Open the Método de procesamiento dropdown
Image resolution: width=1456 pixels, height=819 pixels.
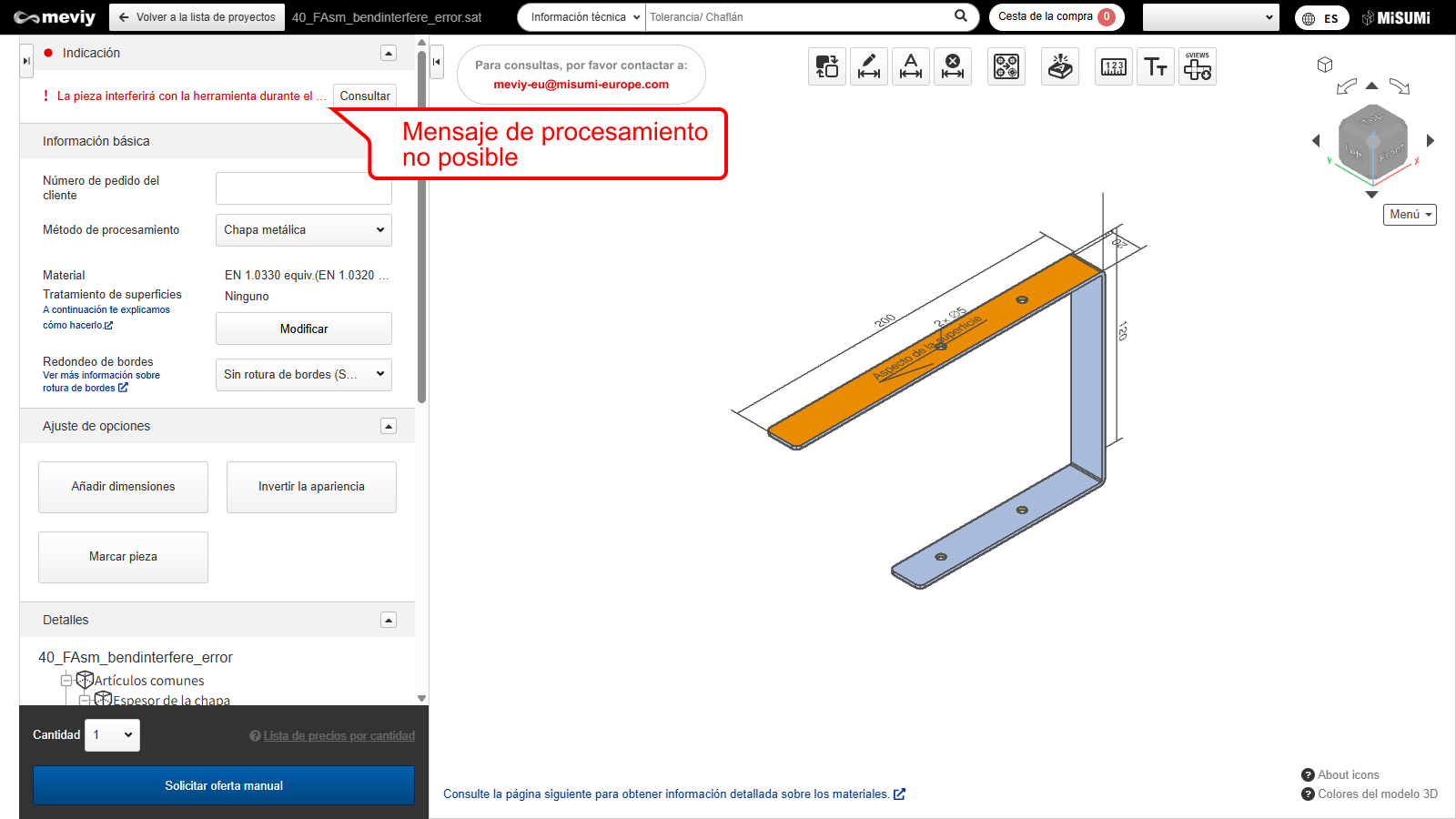[x=304, y=230]
